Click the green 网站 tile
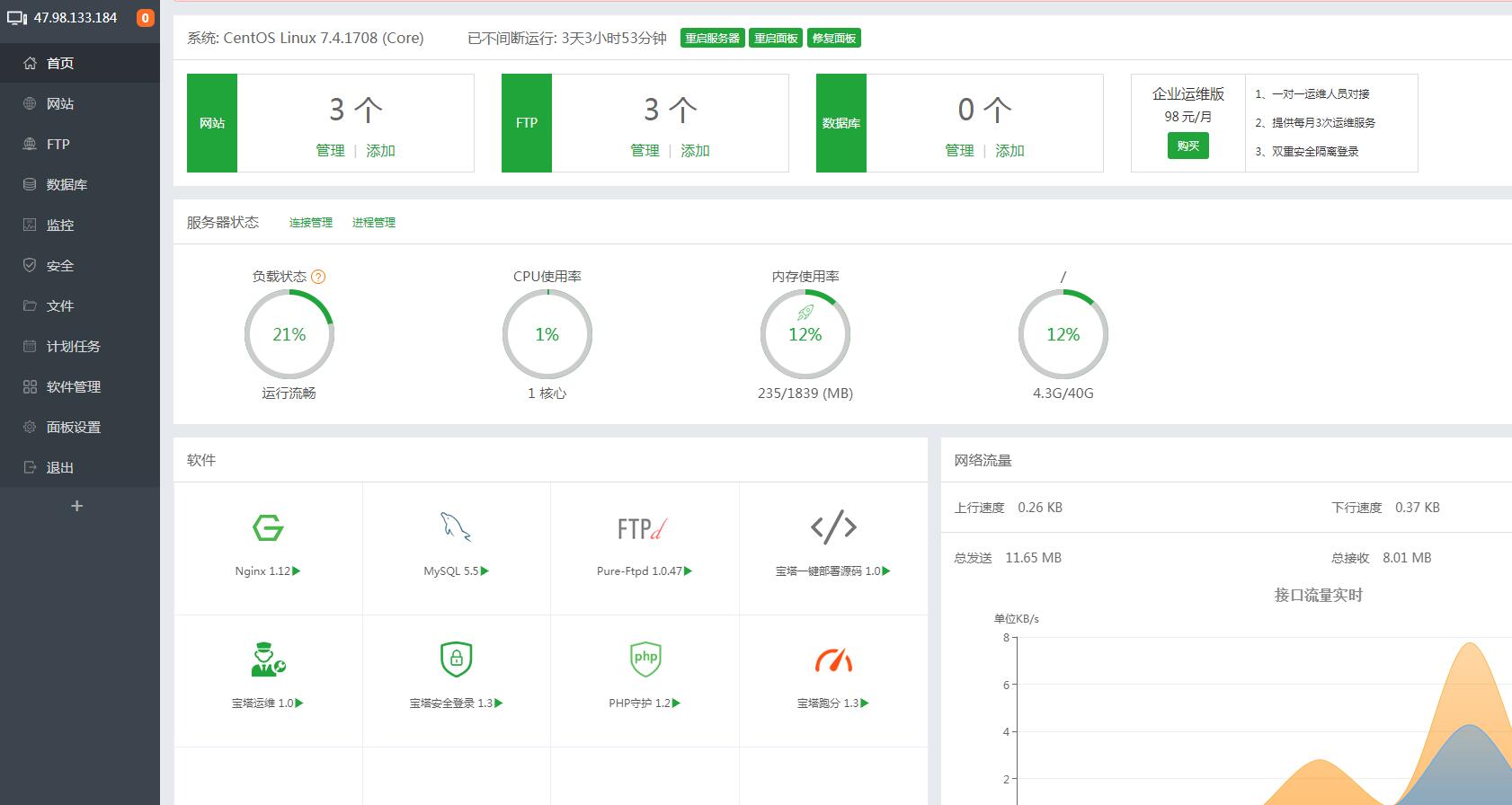The image size is (1512, 805). click(x=212, y=123)
